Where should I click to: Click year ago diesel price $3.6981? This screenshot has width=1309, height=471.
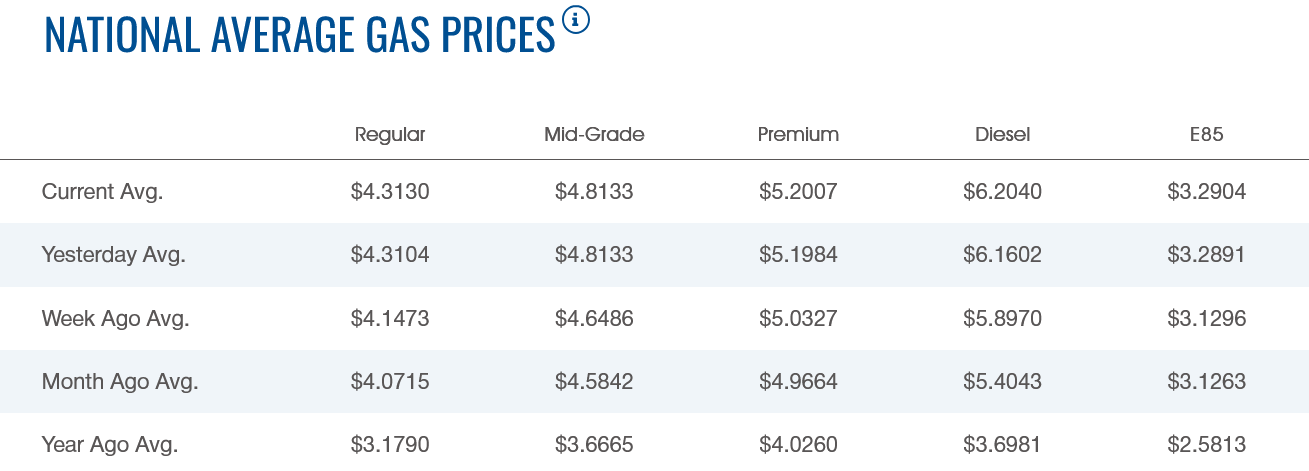click(1002, 445)
